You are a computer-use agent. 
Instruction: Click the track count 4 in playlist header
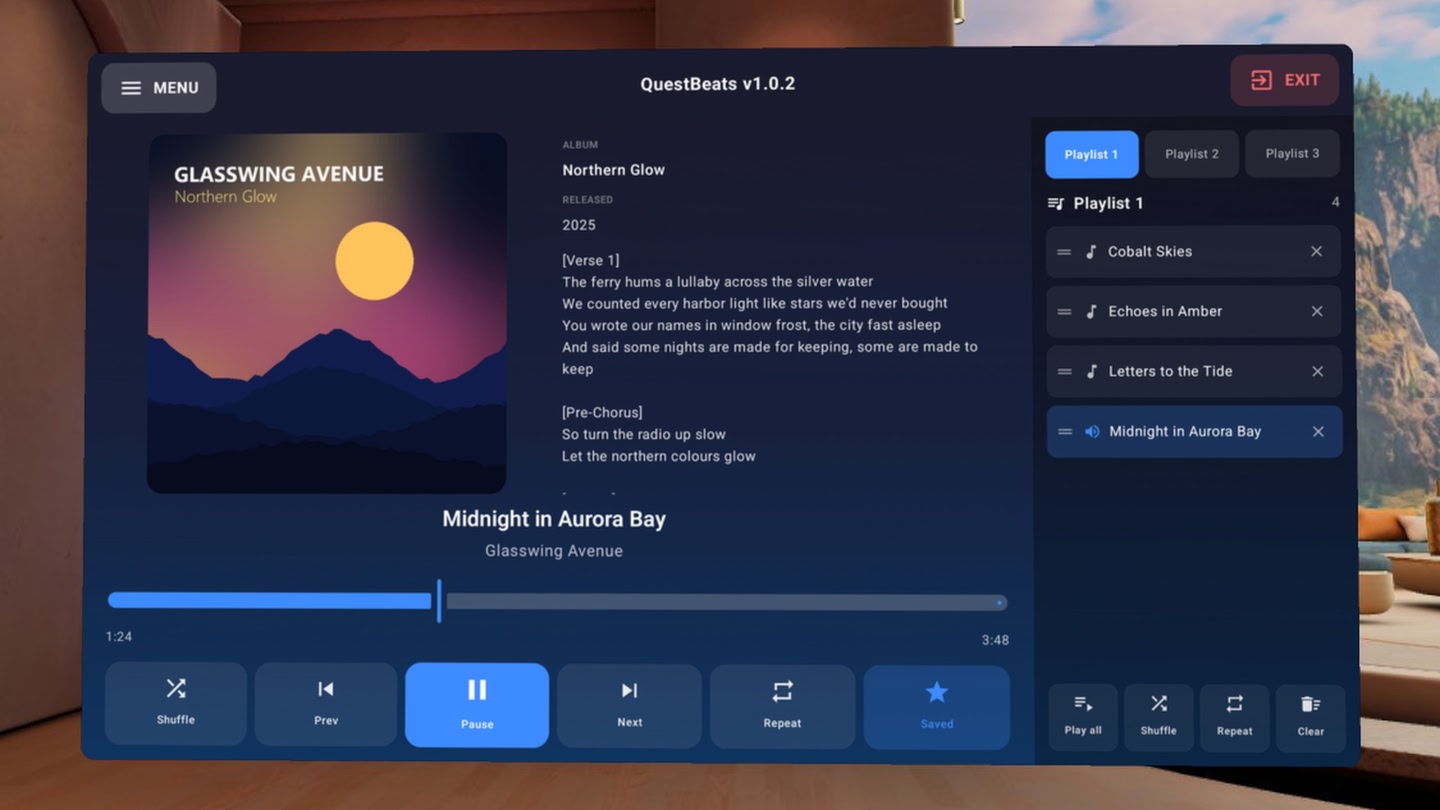click(x=1335, y=202)
